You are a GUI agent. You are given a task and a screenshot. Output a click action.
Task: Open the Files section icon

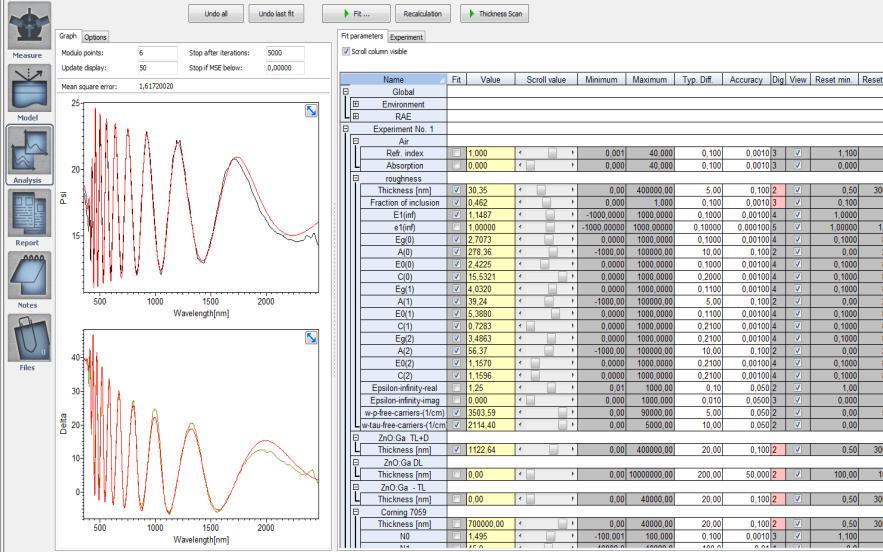click(x=29, y=337)
